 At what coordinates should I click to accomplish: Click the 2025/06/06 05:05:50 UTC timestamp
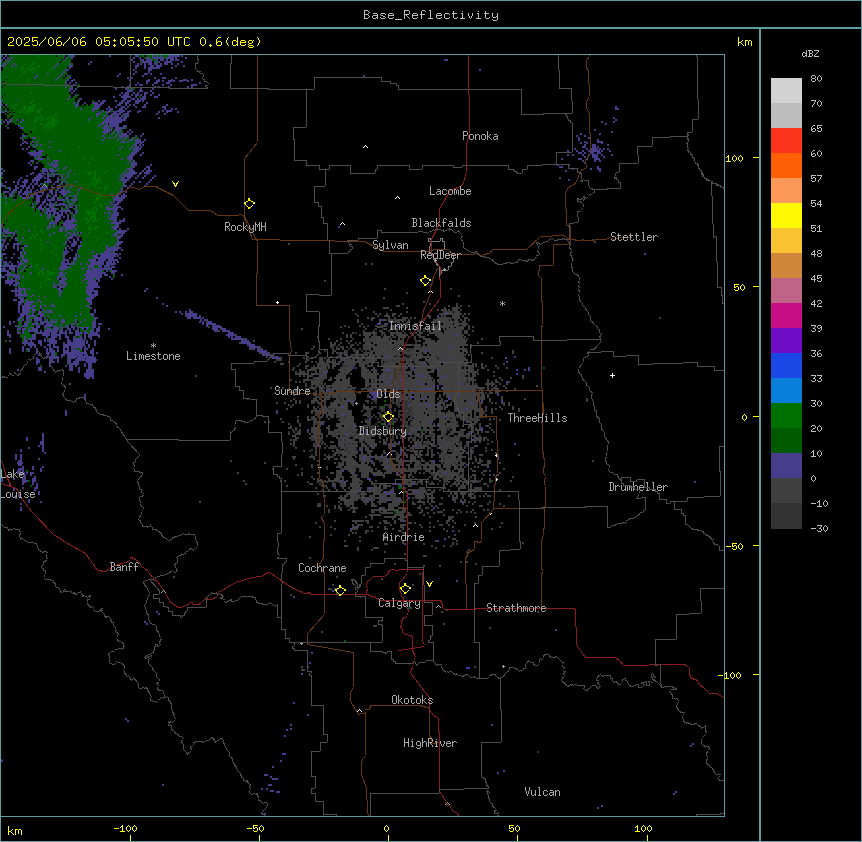(98, 42)
